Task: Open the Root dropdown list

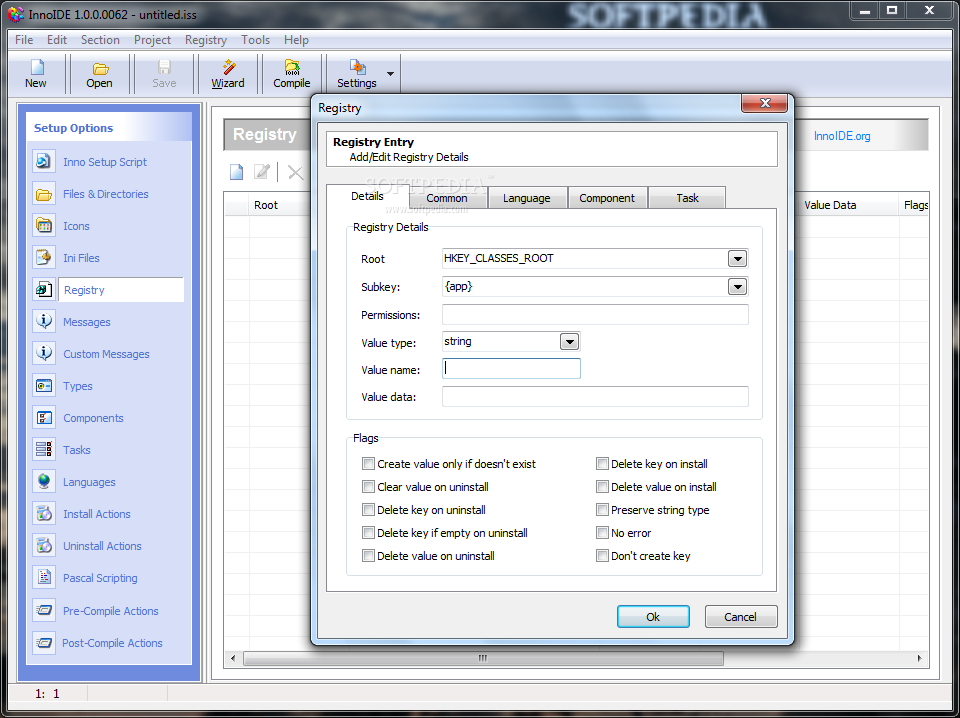Action: pyautogui.click(x=737, y=258)
